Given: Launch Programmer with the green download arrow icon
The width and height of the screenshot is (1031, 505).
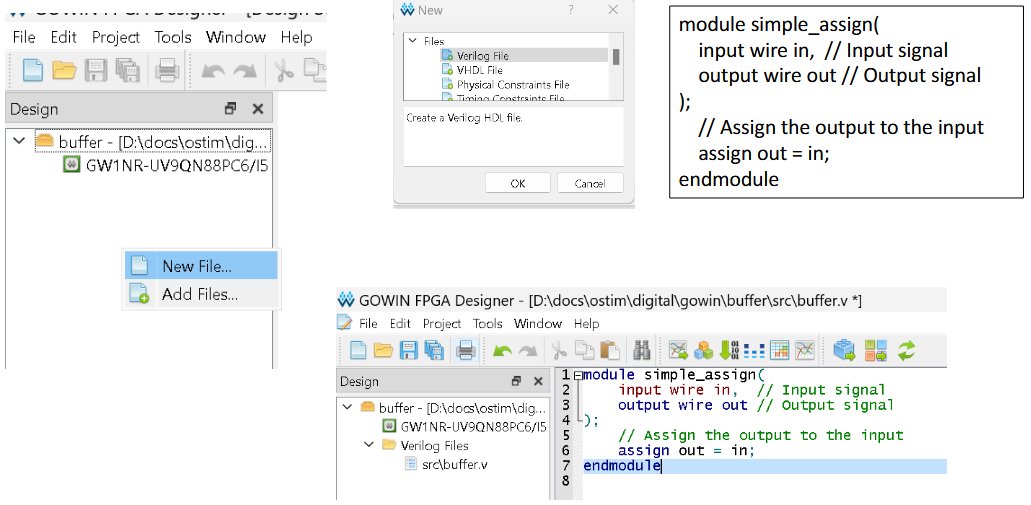Looking at the screenshot, I should click(729, 350).
